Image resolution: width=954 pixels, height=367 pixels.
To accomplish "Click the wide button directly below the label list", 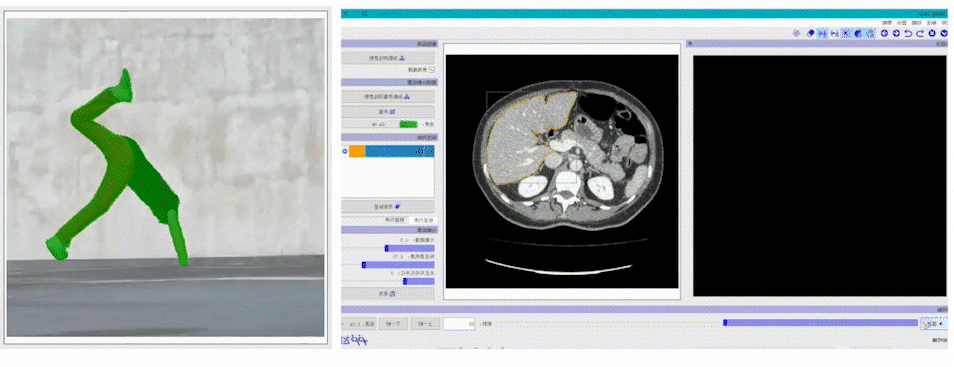I will pos(388,206).
